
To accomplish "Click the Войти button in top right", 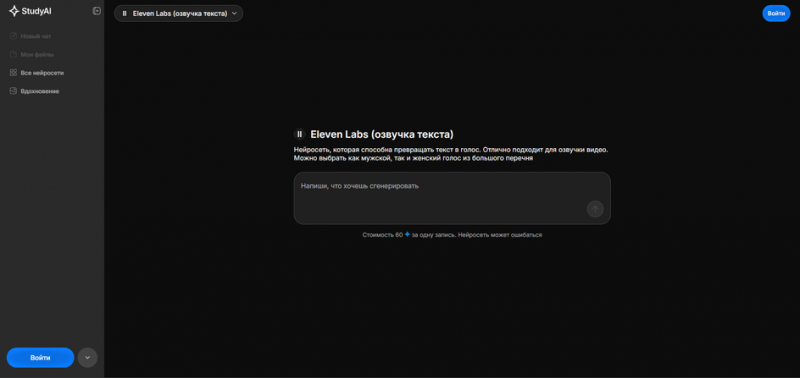I will click(776, 13).
